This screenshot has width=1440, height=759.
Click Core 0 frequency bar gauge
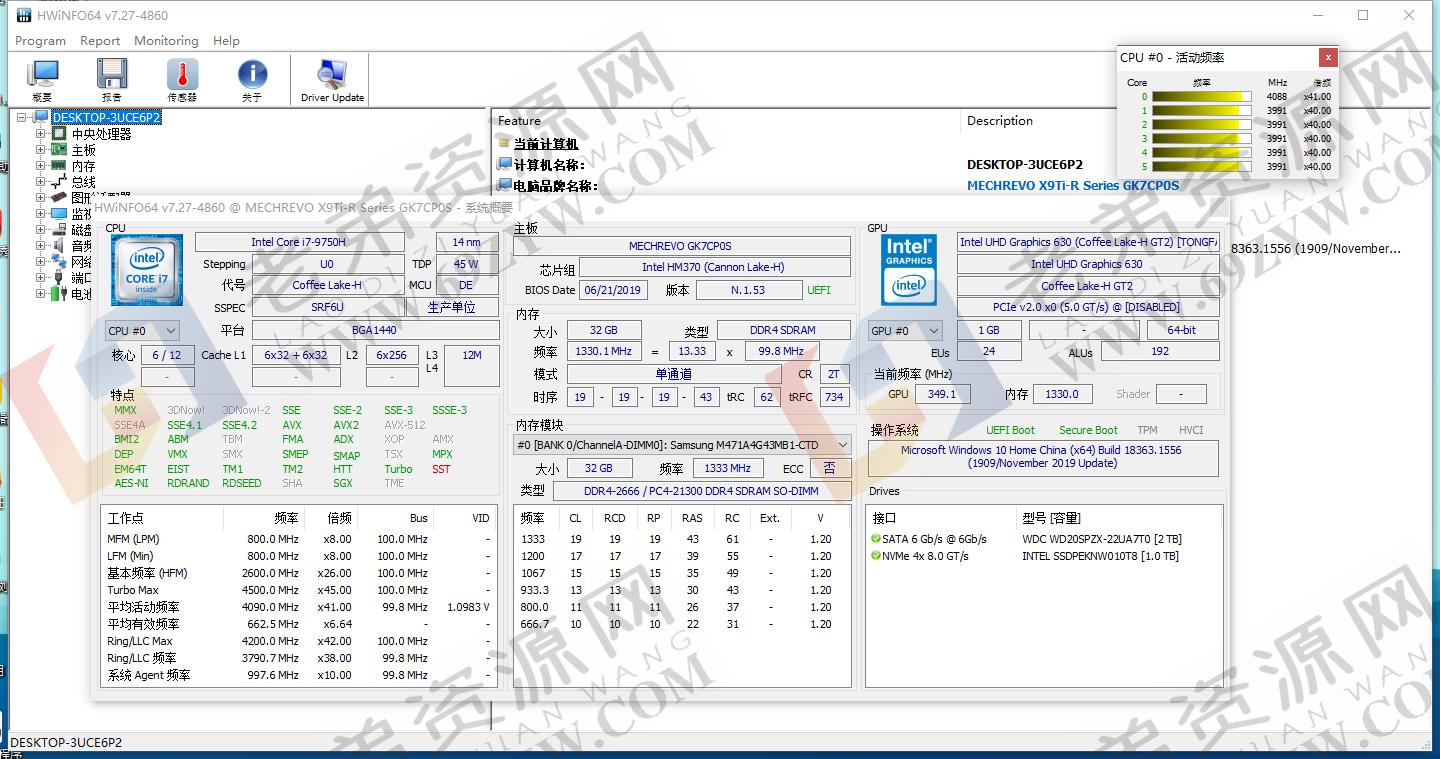(x=1200, y=96)
